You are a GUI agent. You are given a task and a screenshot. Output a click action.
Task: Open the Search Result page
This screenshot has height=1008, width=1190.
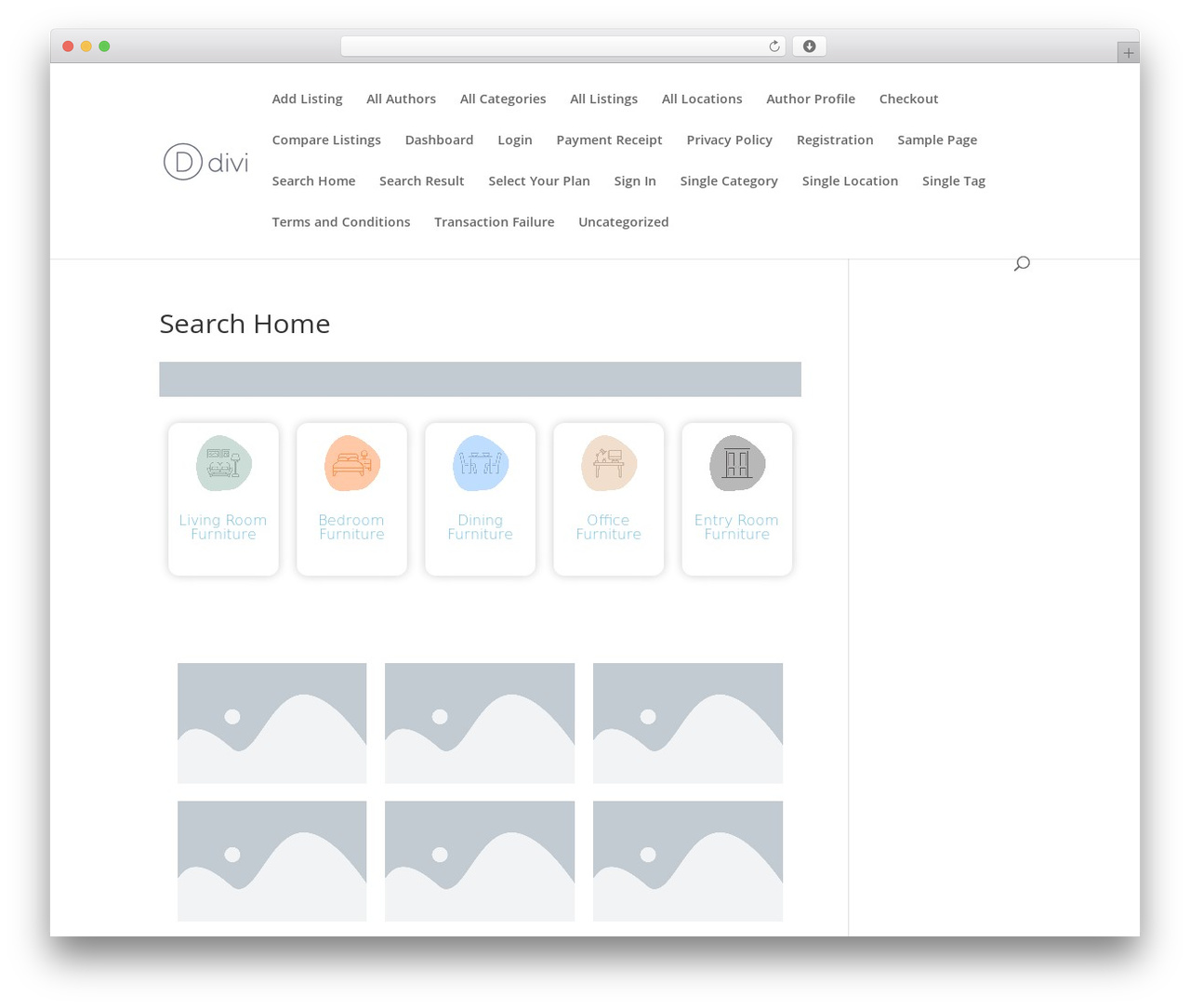(421, 180)
